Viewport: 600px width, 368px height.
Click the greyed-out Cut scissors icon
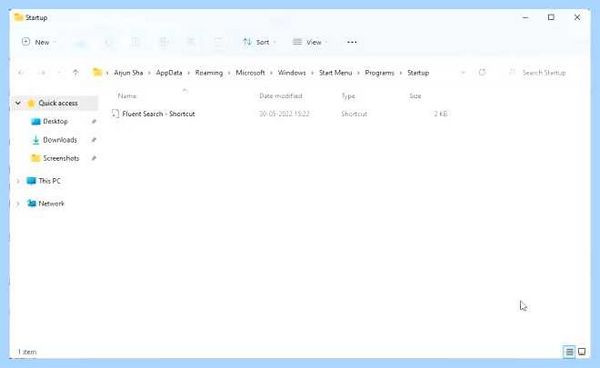click(x=81, y=42)
